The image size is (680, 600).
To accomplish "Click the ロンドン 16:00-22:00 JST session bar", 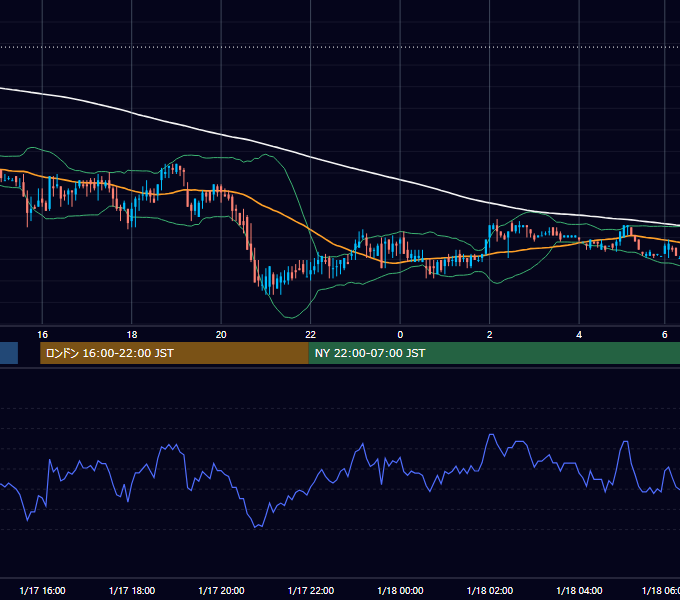I will click(x=174, y=353).
